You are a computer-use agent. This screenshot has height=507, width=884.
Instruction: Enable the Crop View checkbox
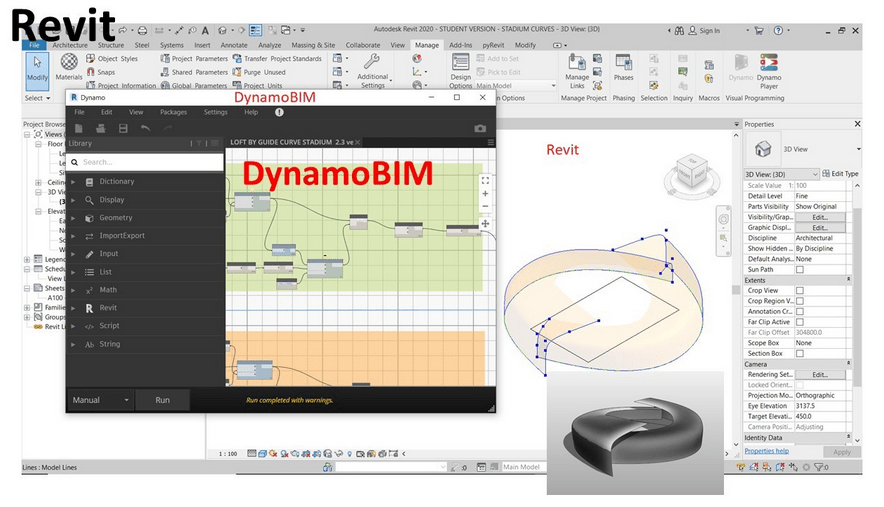(x=799, y=291)
